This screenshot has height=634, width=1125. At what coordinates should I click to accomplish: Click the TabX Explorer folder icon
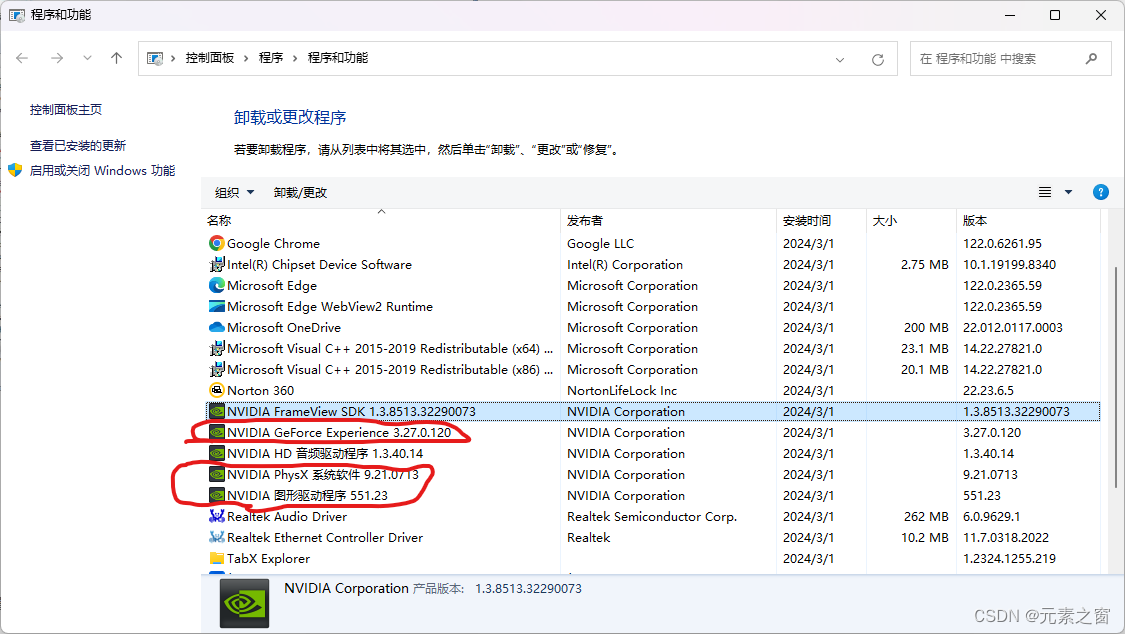tap(217, 558)
